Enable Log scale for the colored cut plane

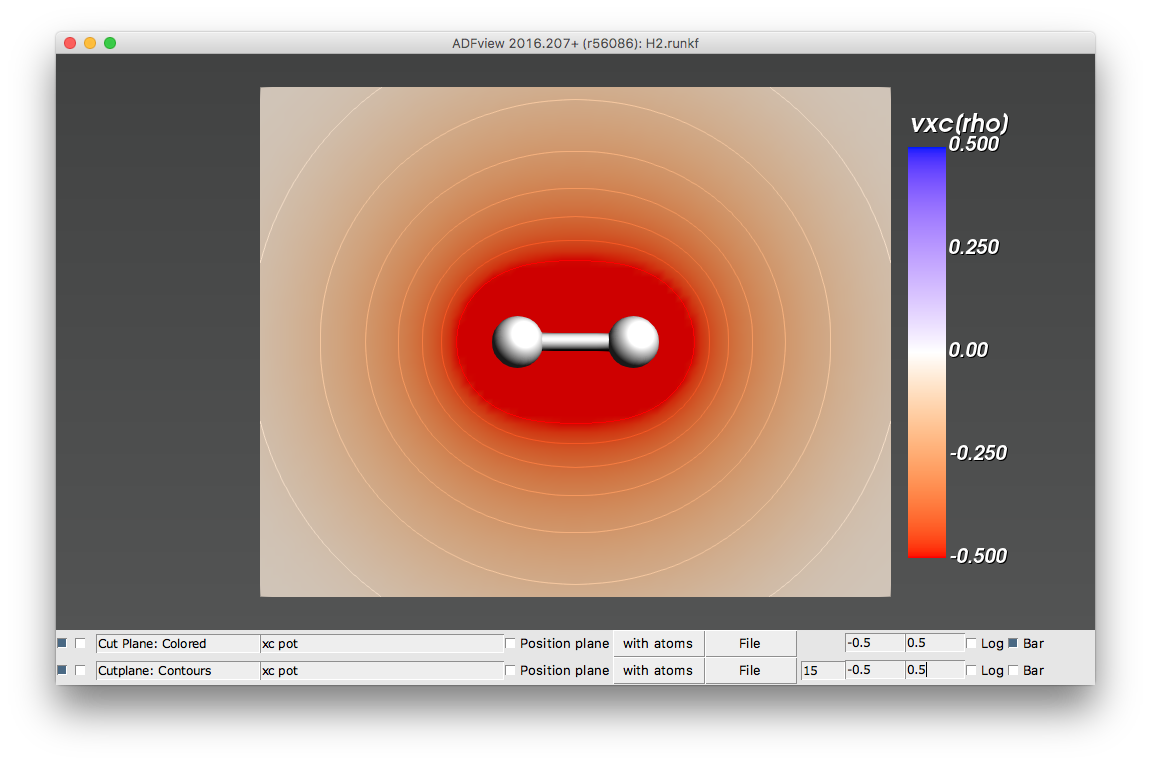point(972,643)
